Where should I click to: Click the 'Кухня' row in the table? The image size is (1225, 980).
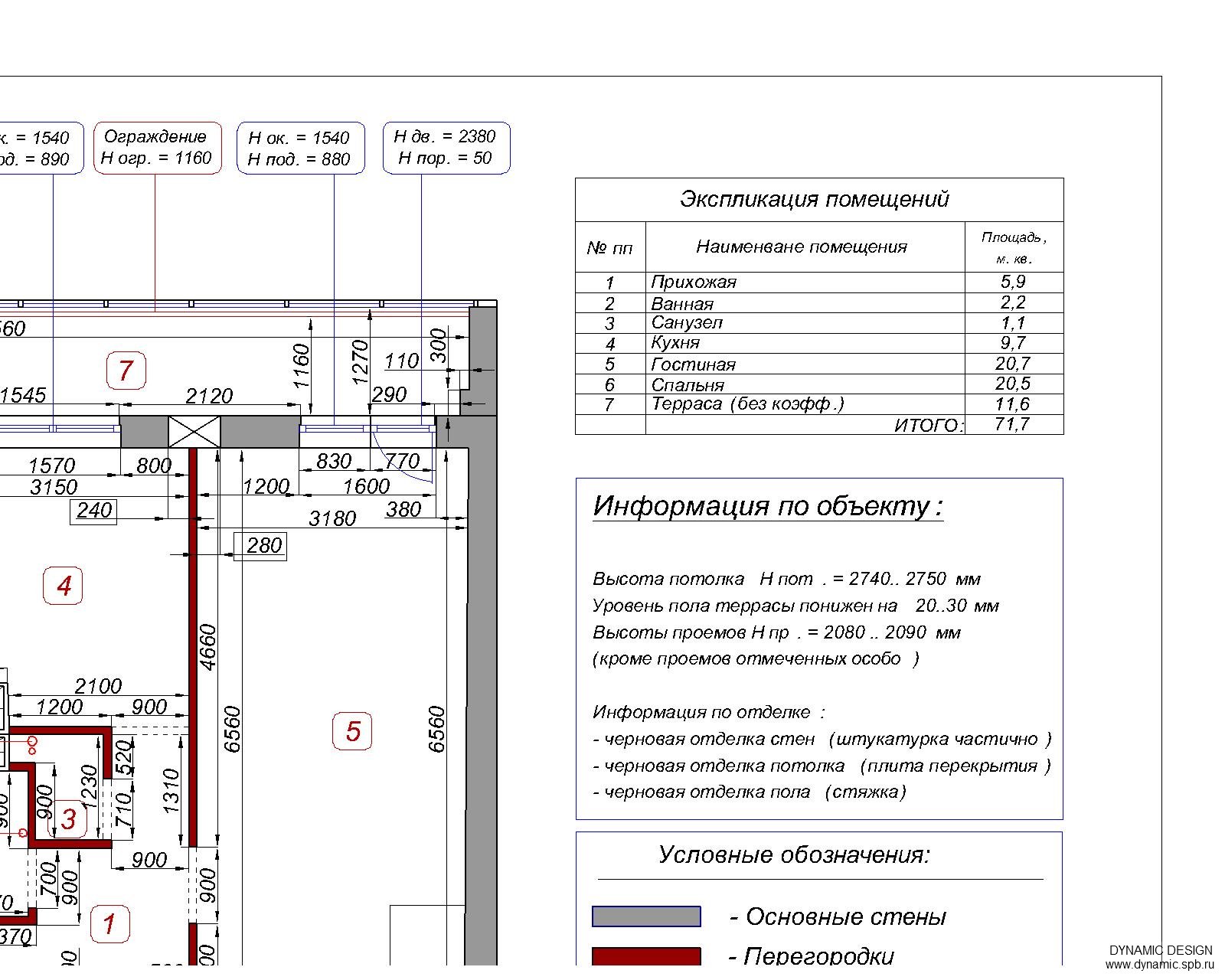(819, 343)
